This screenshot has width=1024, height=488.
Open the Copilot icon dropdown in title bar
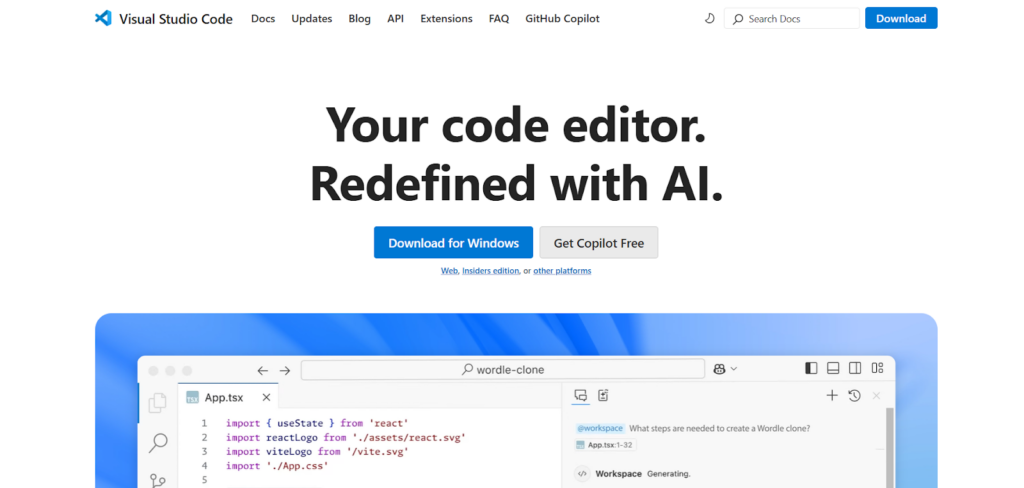pos(726,369)
